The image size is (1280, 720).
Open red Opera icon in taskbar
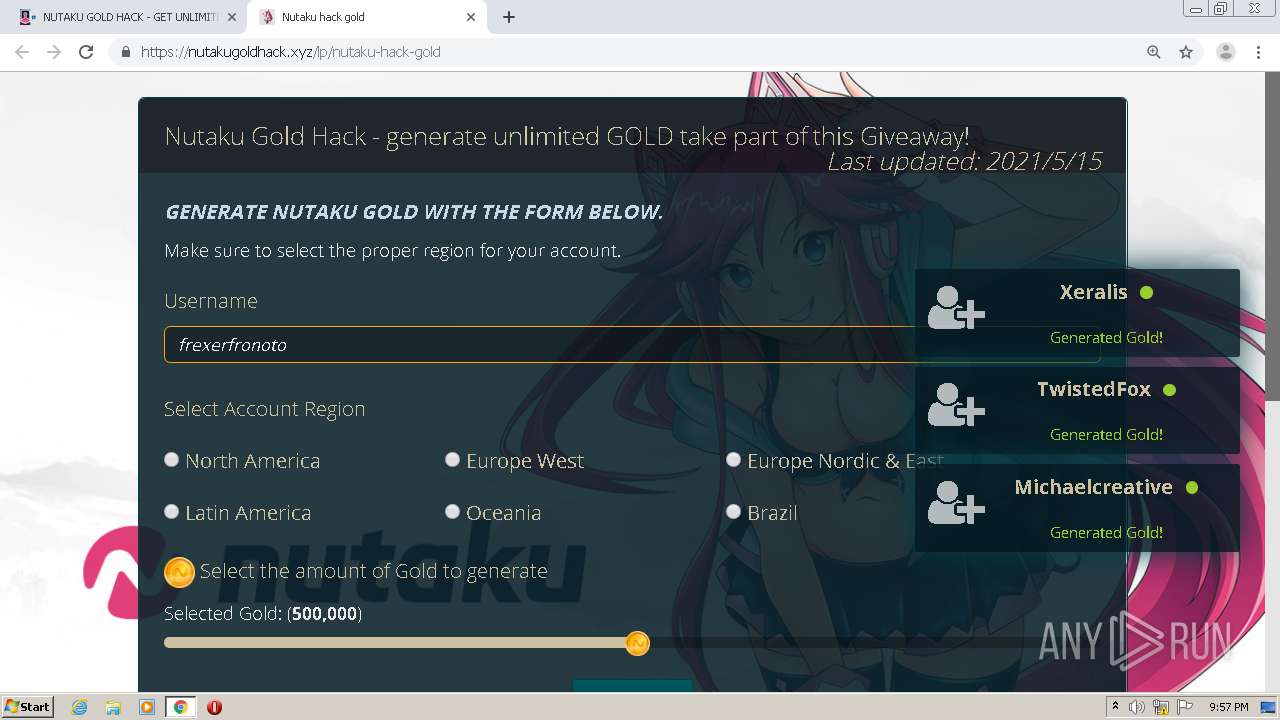pos(214,707)
